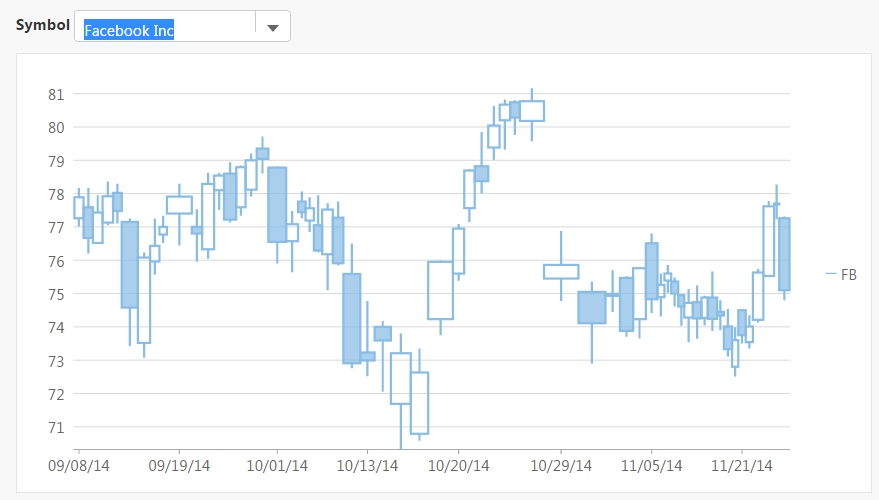Click the 11/21/14 x-axis date label
Screen dimensions: 879x500
tap(742, 466)
